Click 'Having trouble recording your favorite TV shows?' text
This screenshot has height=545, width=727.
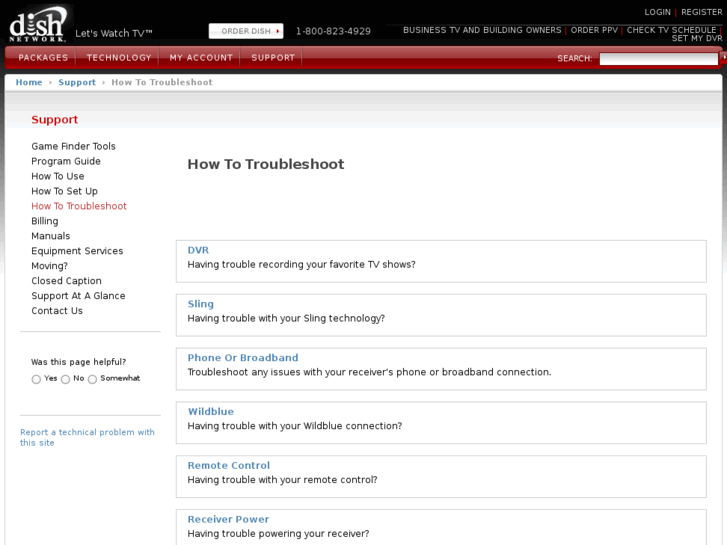pyautogui.click(x=301, y=264)
